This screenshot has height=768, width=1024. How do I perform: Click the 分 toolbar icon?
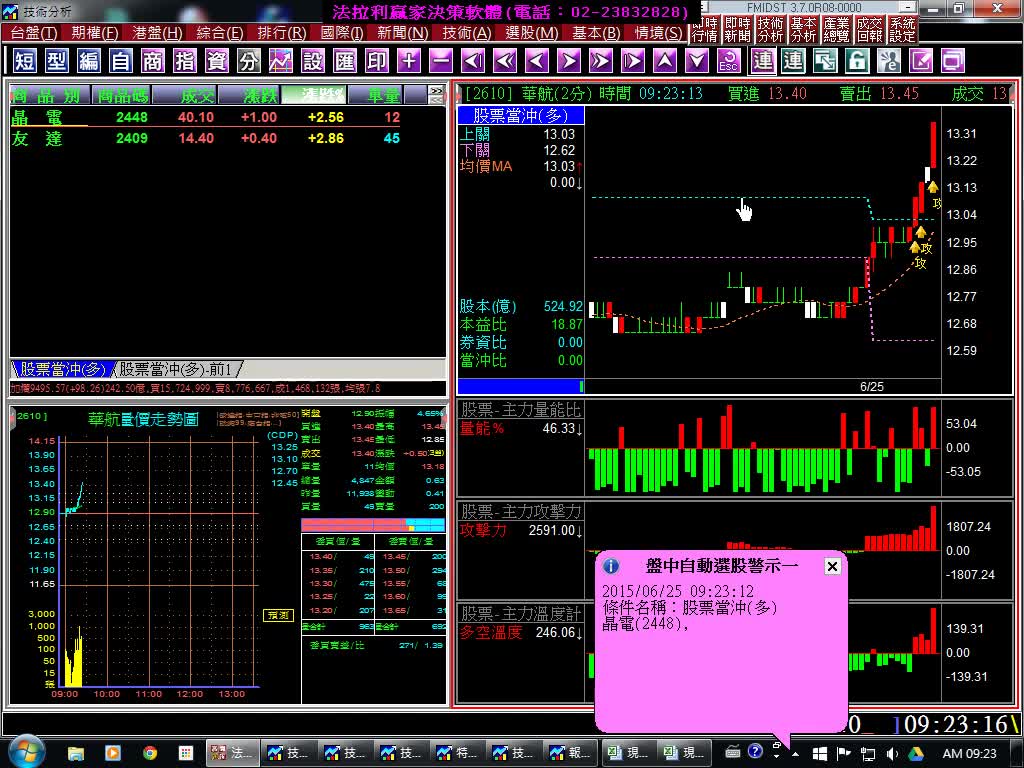click(x=248, y=61)
